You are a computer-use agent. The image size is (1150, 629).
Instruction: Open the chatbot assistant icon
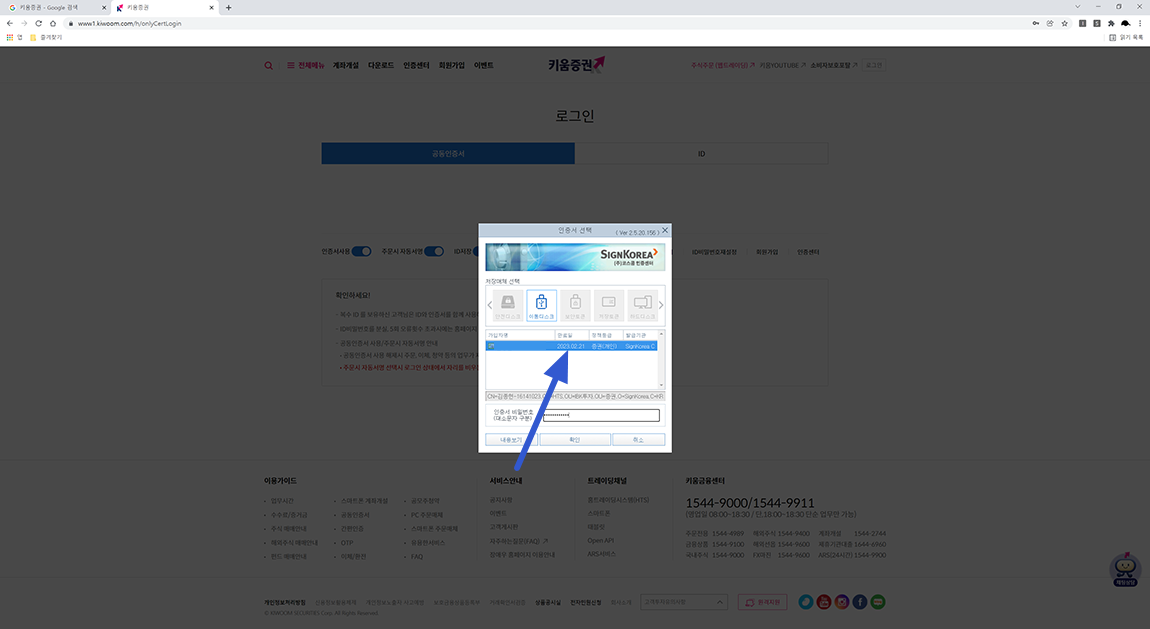[x=1125, y=570]
